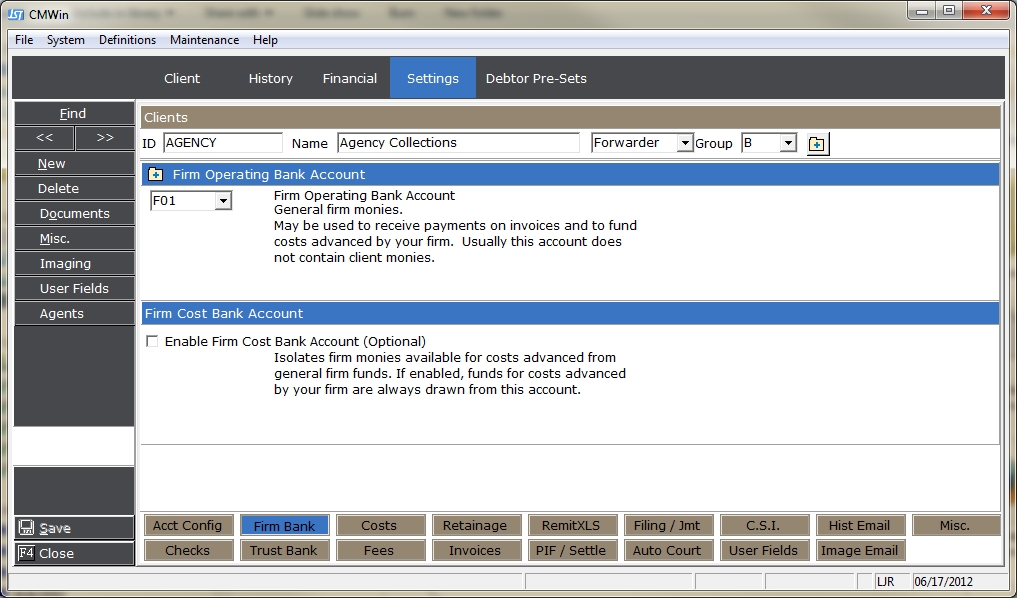Click the ID field containing AGENCY
1017x598 pixels.
(222, 143)
